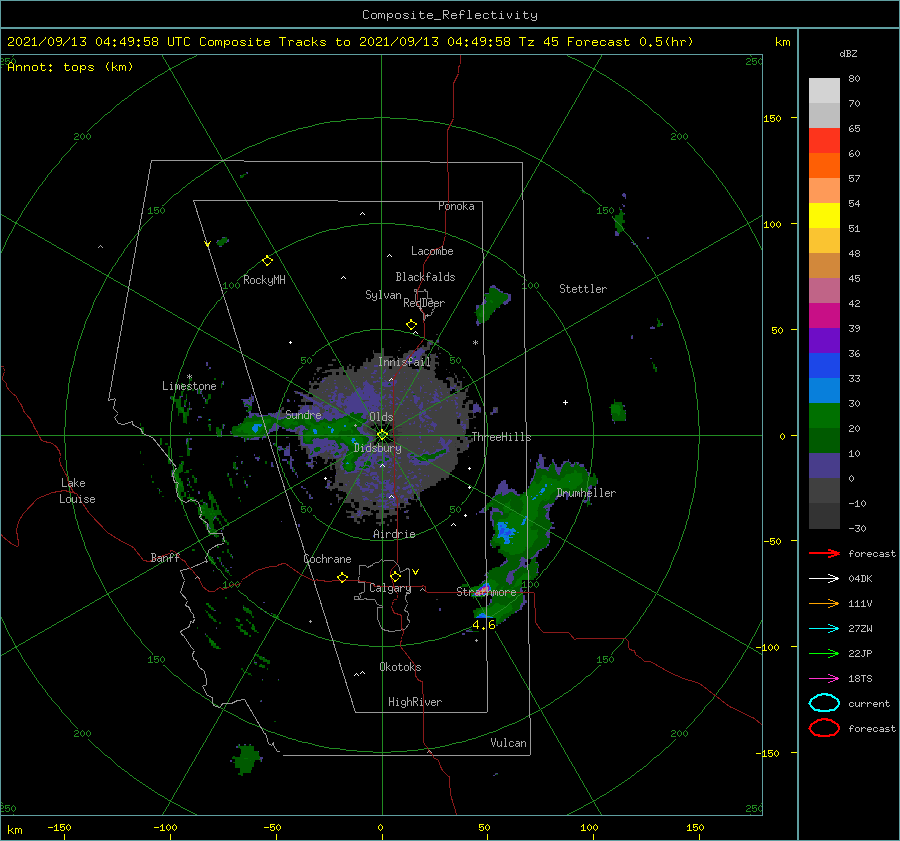900x841 pixels.
Task: Click the yellow radar-site diamond below Olds
Action: click(382, 435)
